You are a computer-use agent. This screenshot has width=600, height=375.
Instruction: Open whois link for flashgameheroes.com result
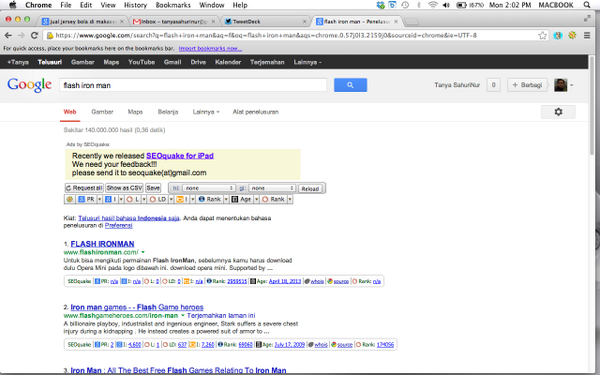tap(318, 345)
